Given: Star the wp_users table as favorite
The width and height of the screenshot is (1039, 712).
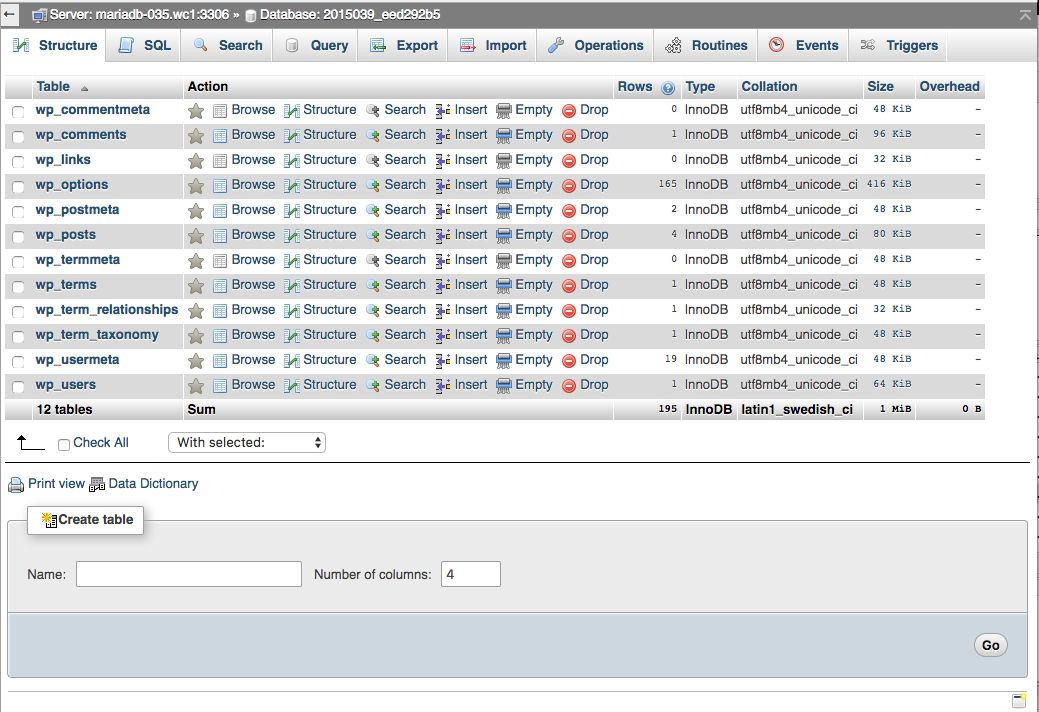Looking at the screenshot, I should pos(195,385).
